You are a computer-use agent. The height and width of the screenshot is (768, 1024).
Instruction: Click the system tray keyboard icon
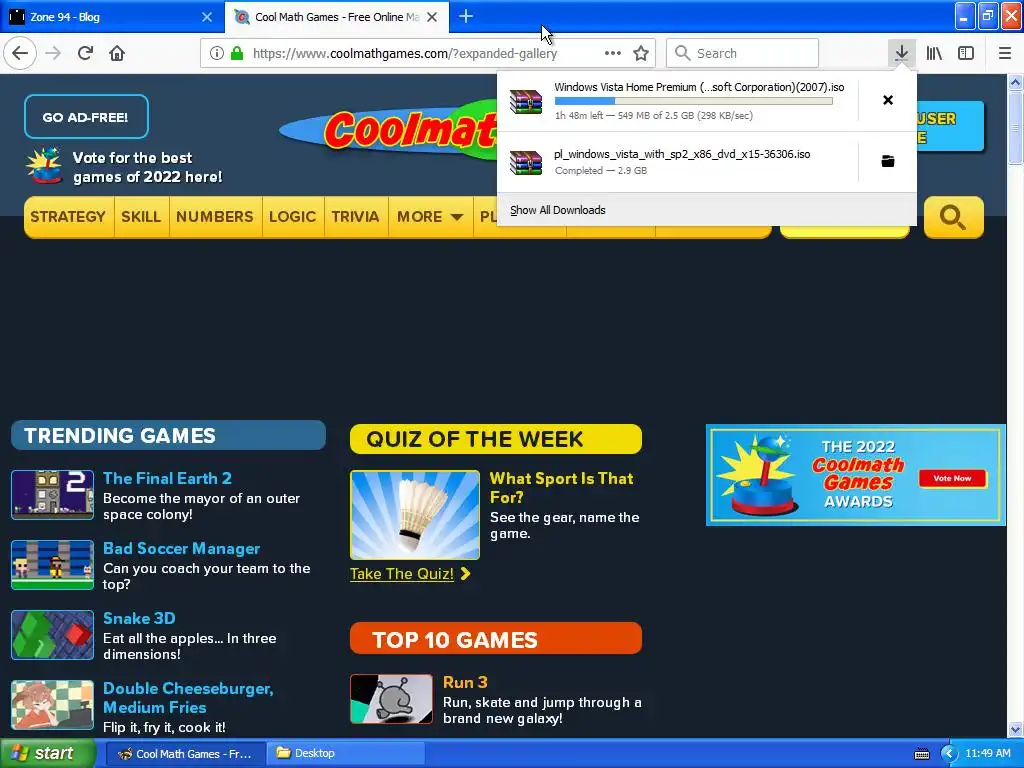(921, 754)
